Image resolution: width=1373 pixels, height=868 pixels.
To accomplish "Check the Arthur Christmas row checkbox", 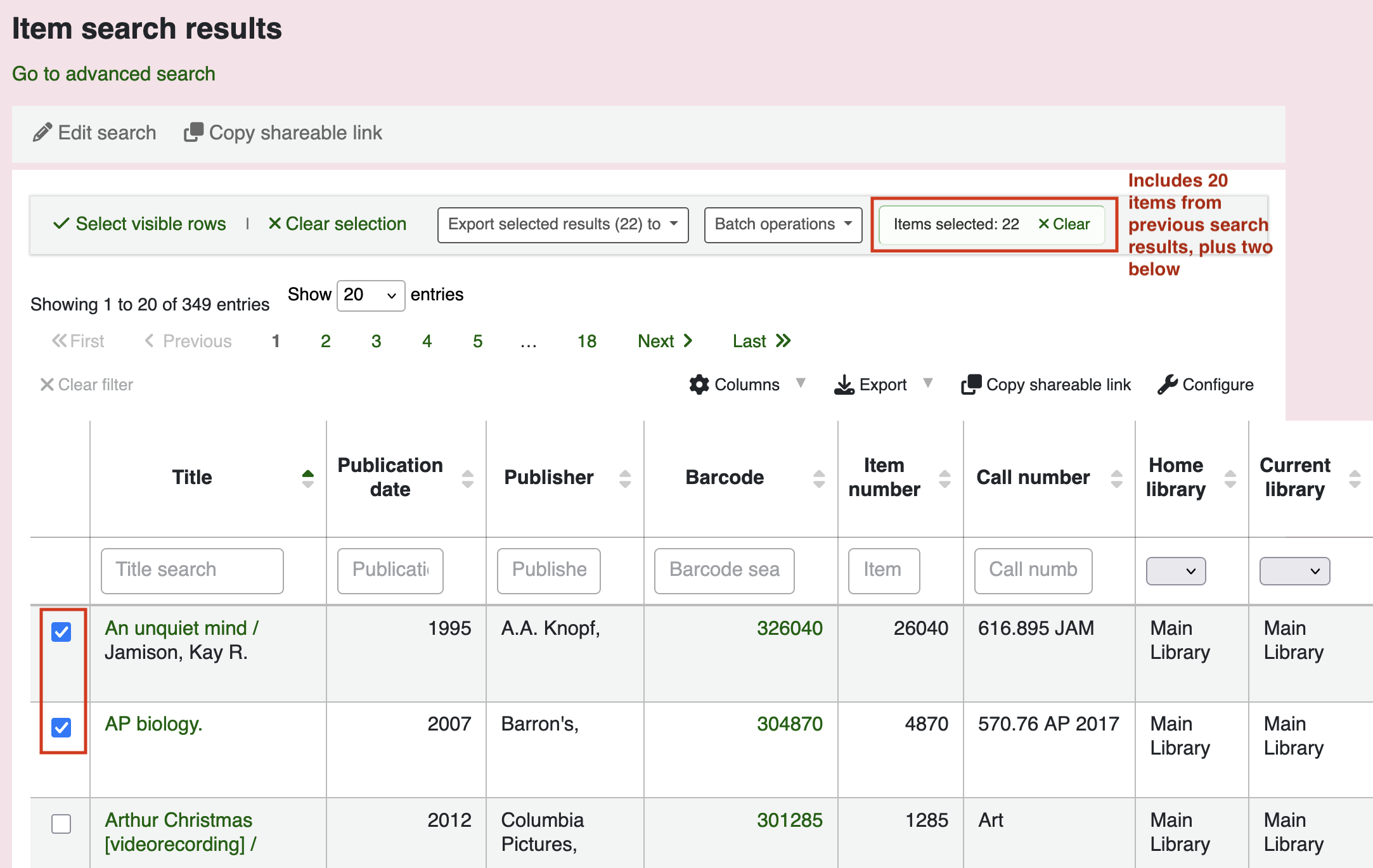I will click(61, 824).
